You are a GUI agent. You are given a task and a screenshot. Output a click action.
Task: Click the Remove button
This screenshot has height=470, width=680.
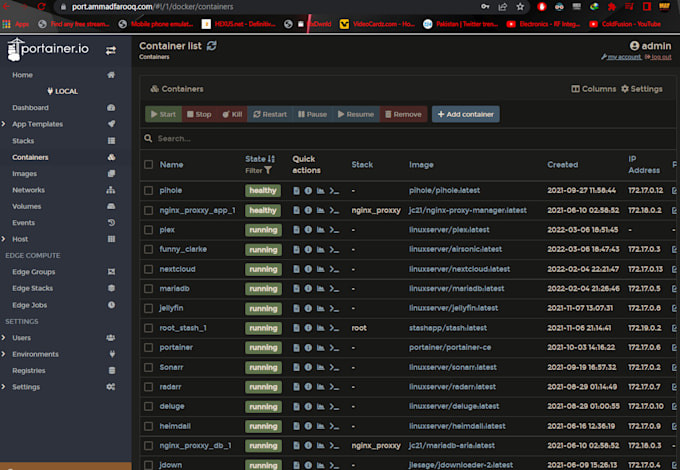tap(403, 114)
